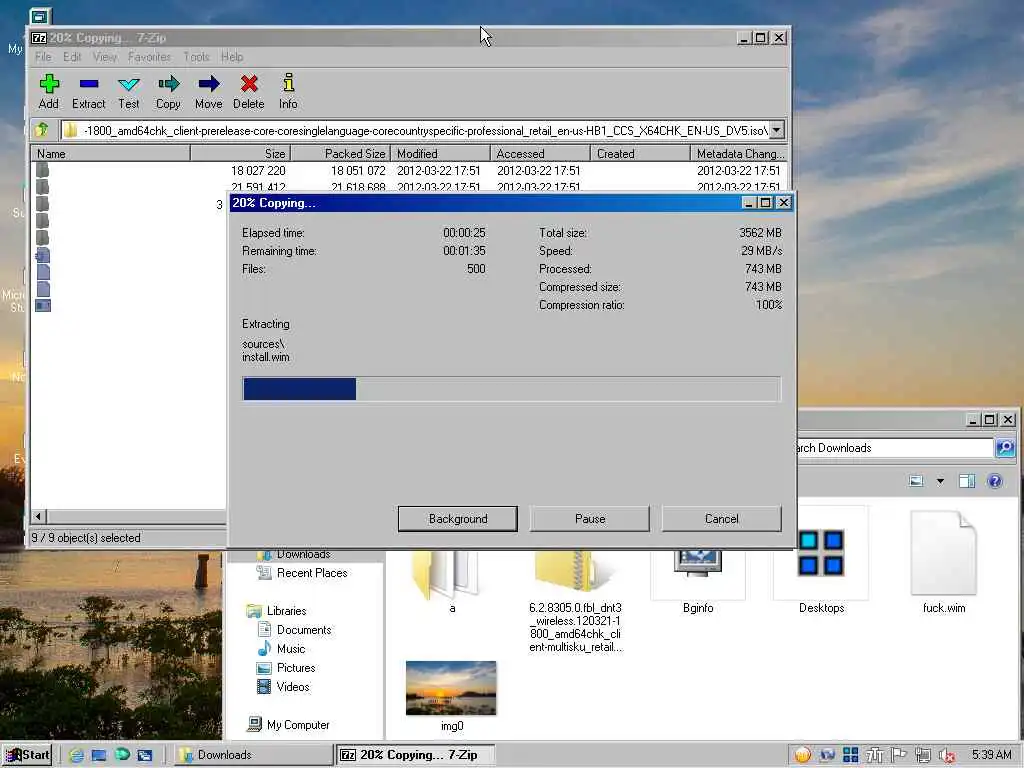
Task: Switch to Downloads taskbar button
Action: click(x=253, y=755)
